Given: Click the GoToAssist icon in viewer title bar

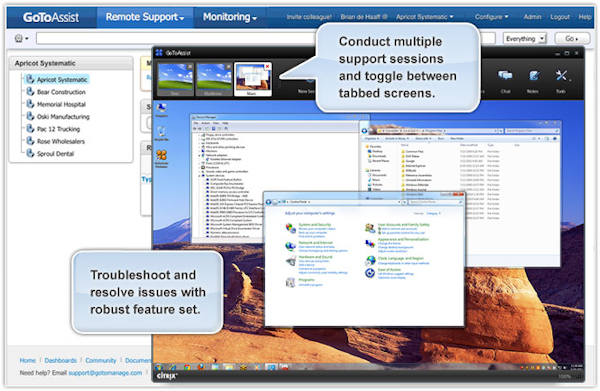Looking at the screenshot, I should pyautogui.click(x=159, y=53).
